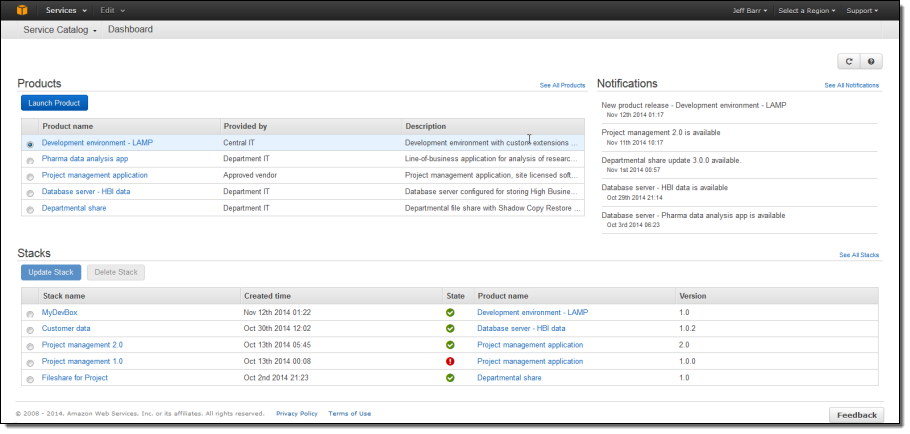The height and width of the screenshot is (434, 910).
Task: Open the Jeff Barr account dropdown
Action: point(750,10)
